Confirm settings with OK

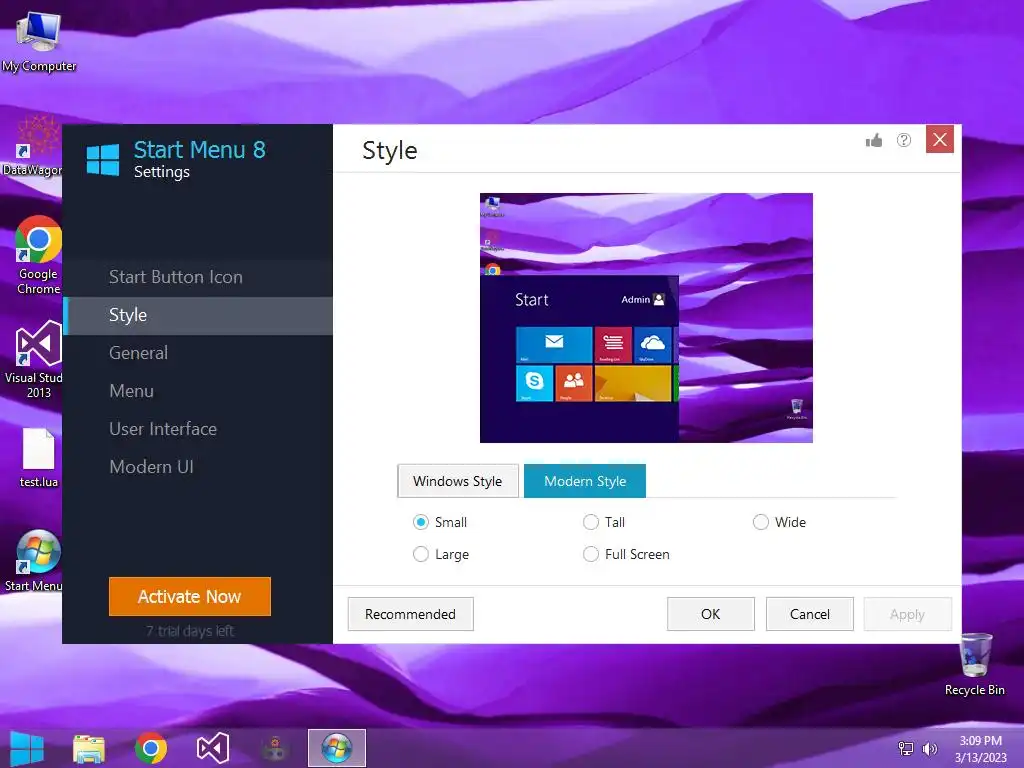[711, 615]
